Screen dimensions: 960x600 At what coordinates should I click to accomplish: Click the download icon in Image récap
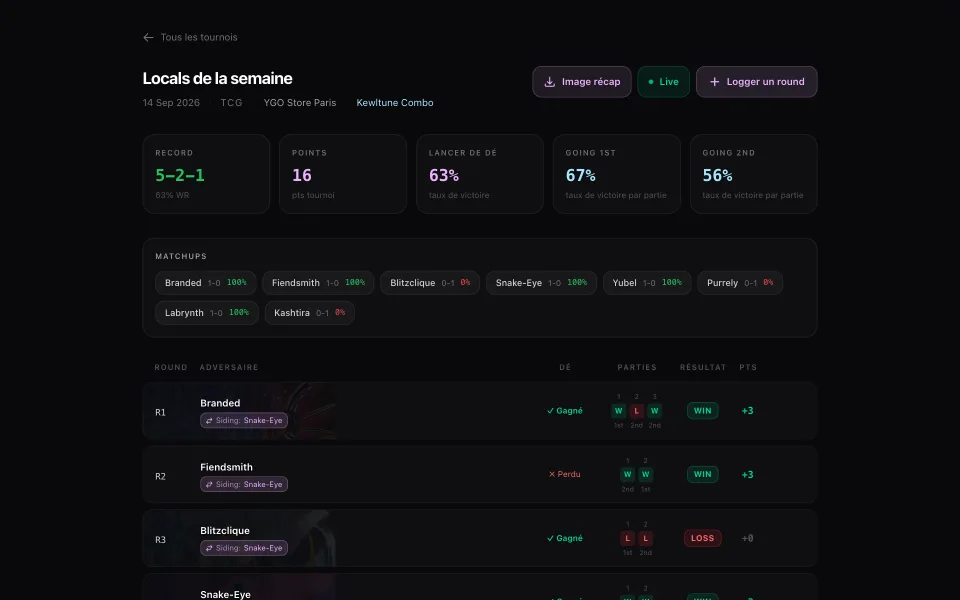pyautogui.click(x=550, y=82)
